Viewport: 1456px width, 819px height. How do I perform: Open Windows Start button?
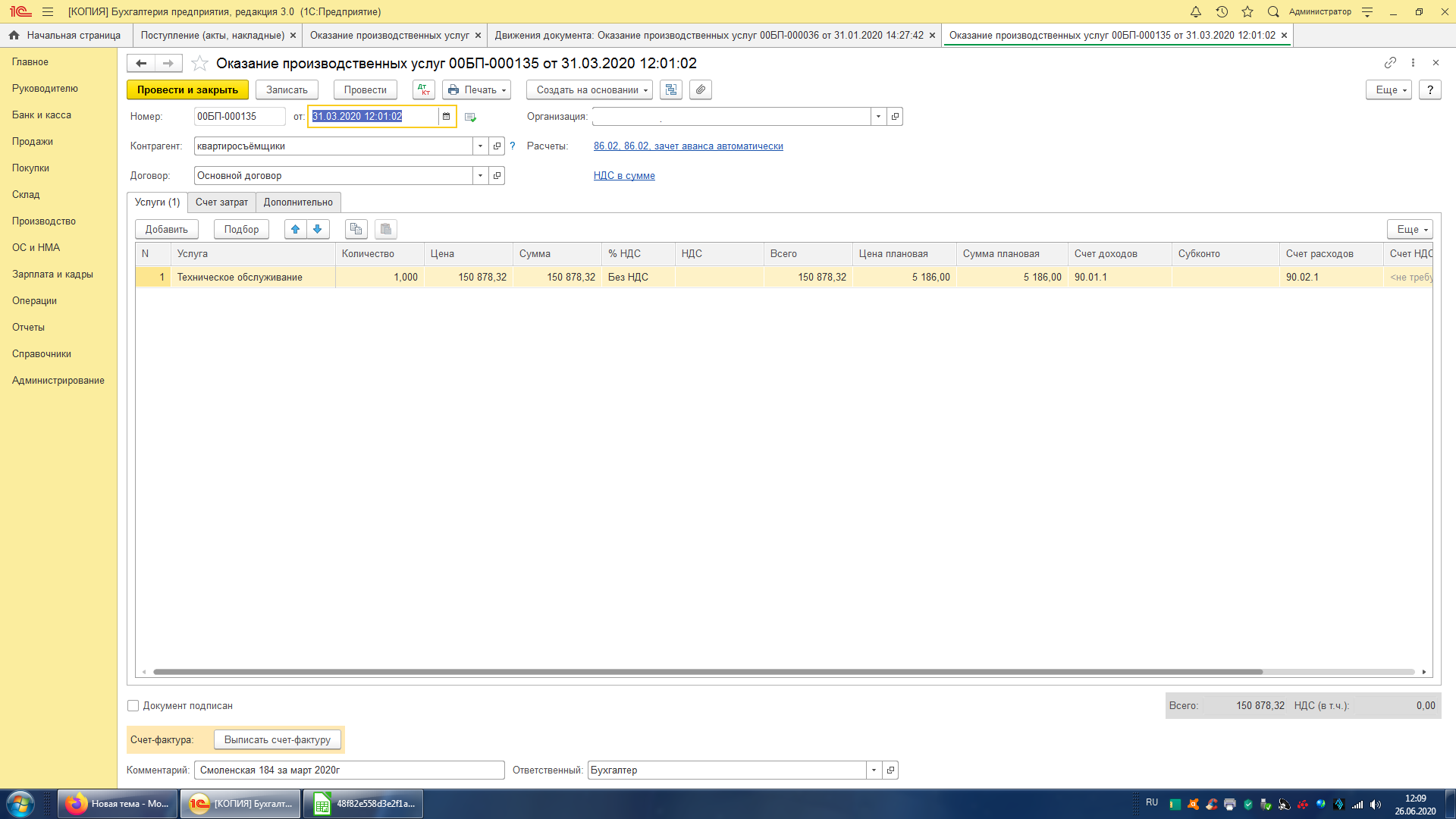(20, 803)
